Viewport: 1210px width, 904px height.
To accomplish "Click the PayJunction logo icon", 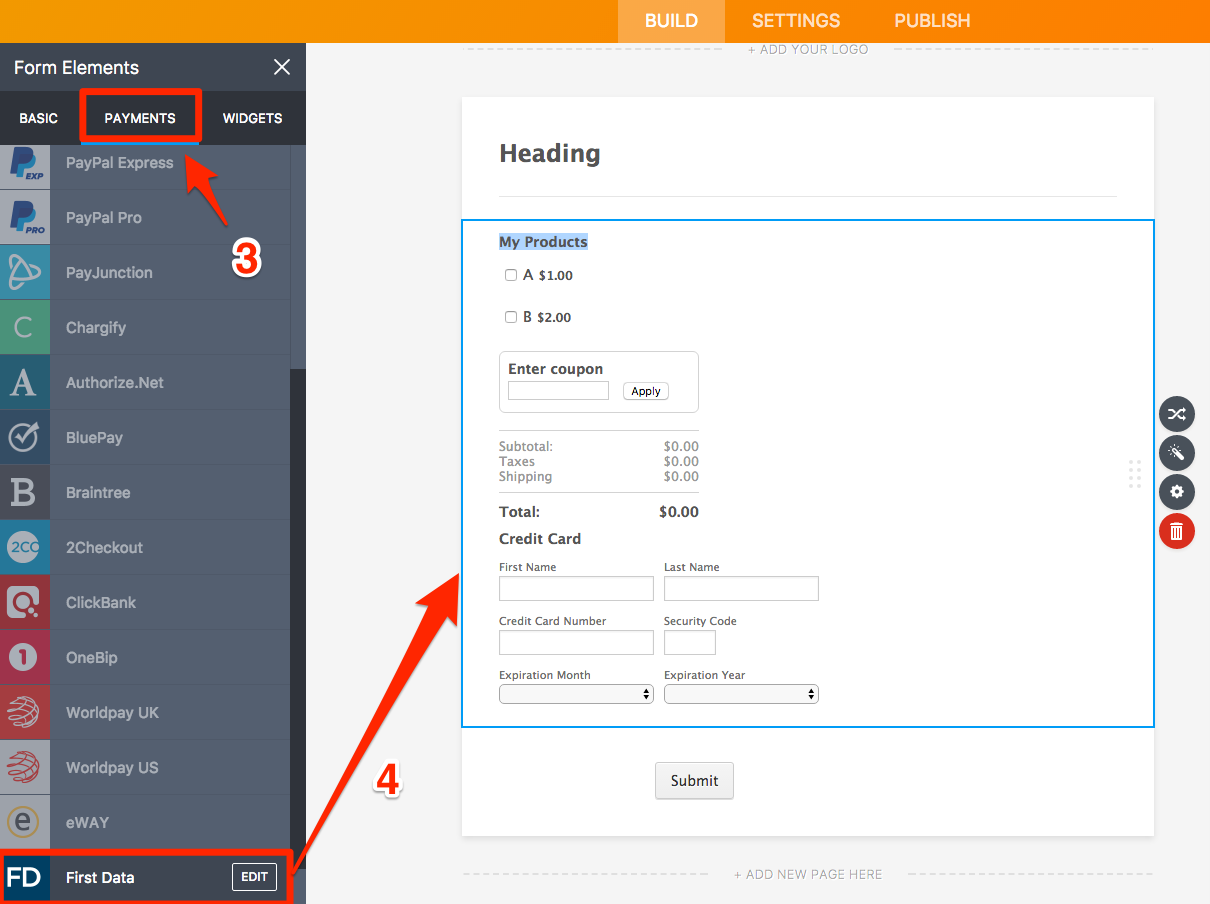I will [x=25, y=272].
